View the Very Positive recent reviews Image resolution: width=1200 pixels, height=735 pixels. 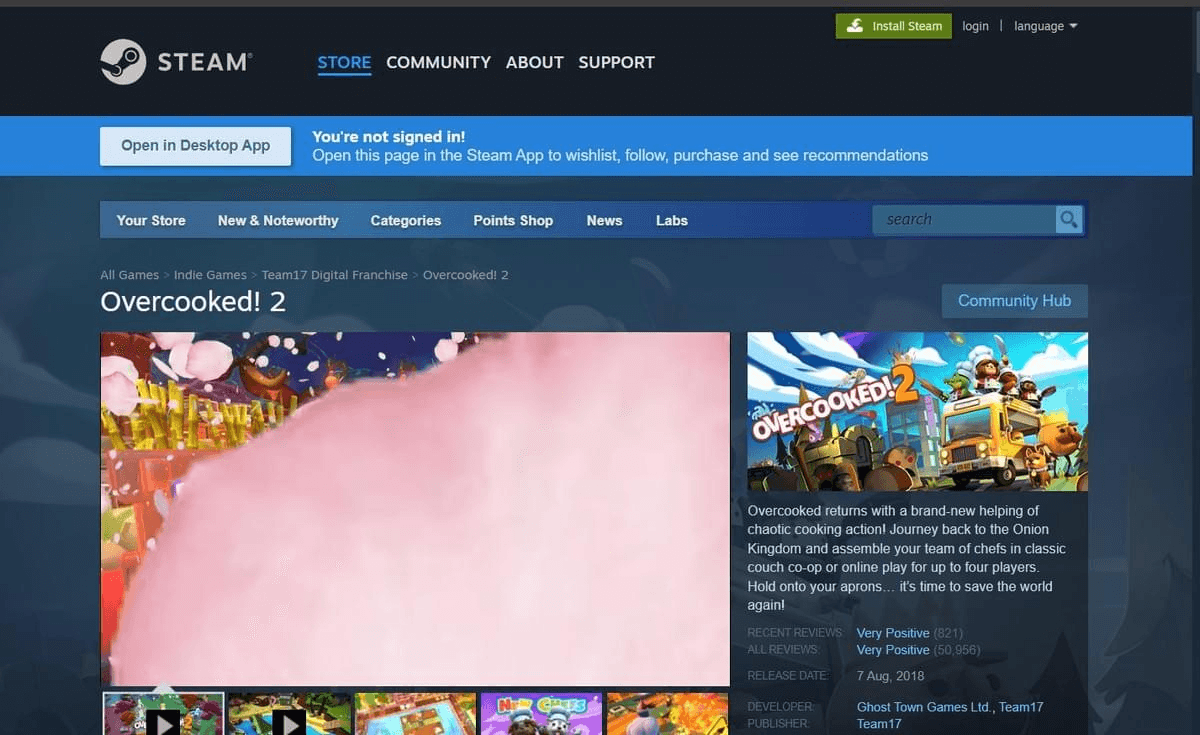click(x=893, y=632)
